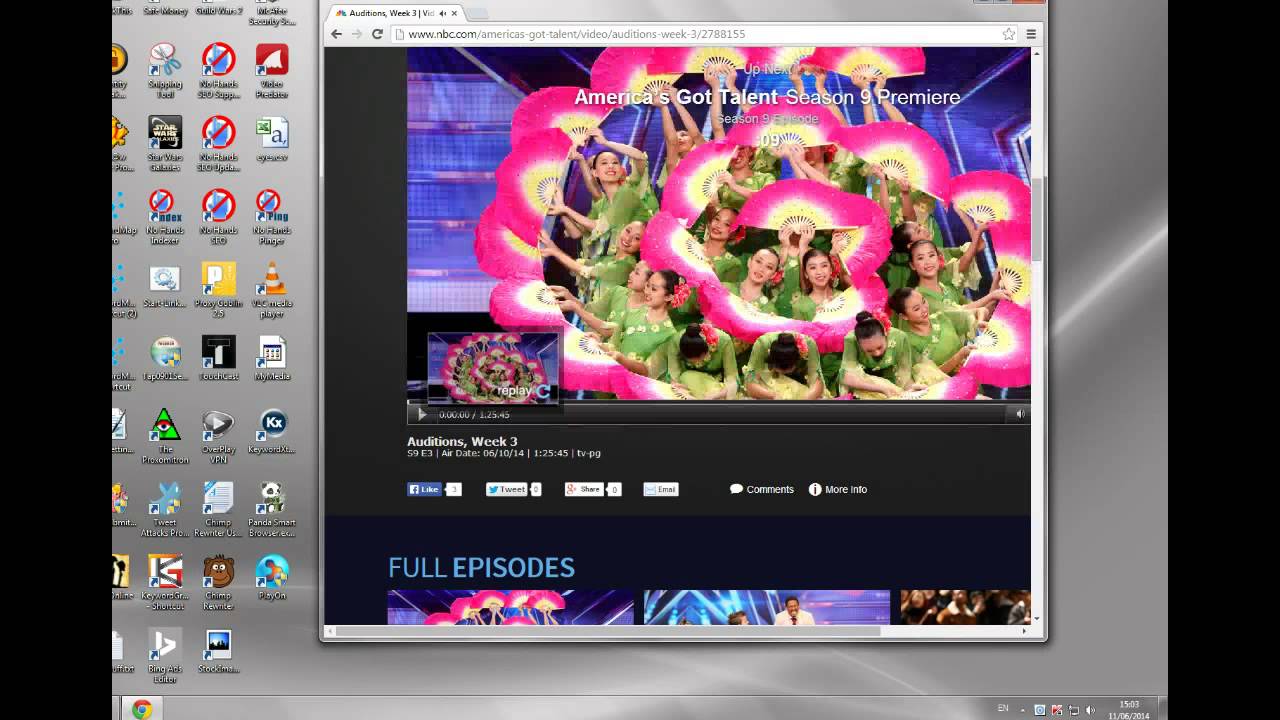The height and width of the screenshot is (720, 1280).
Task: Click the EN language indicator in taskbar
Action: pos(1003,710)
